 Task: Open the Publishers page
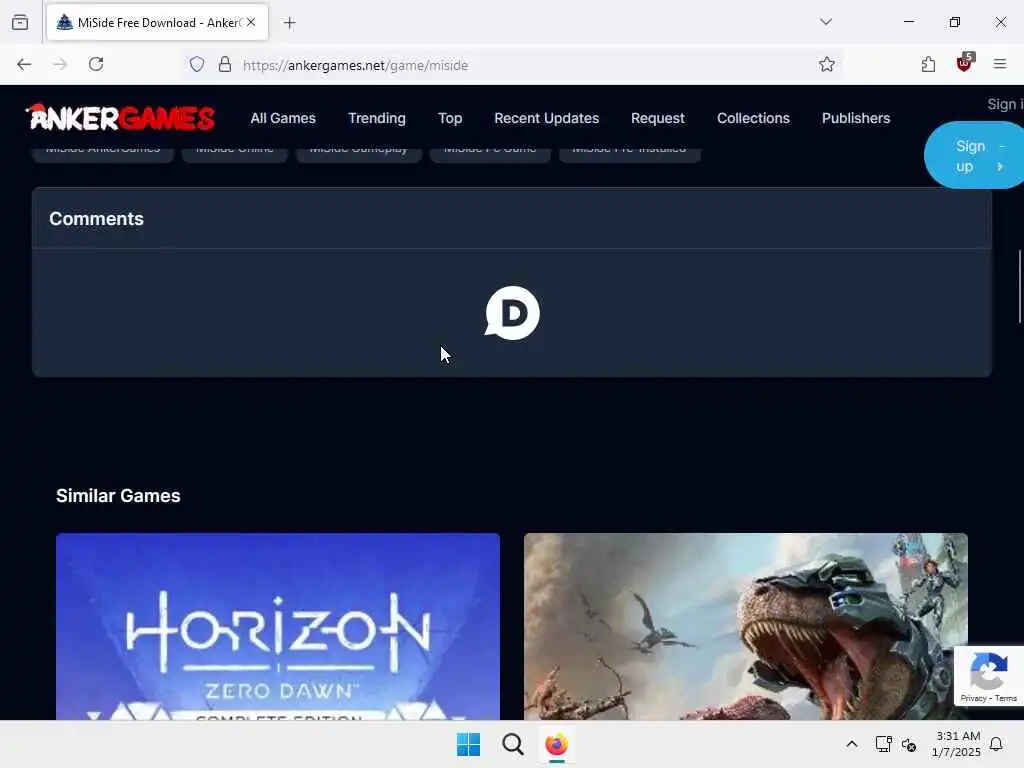[x=856, y=118]
